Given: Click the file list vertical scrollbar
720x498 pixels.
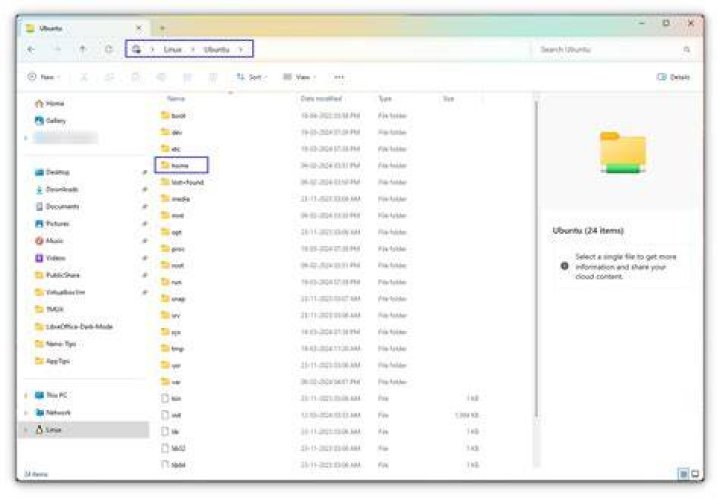Looking at the screenshot, I should [536, 257].
